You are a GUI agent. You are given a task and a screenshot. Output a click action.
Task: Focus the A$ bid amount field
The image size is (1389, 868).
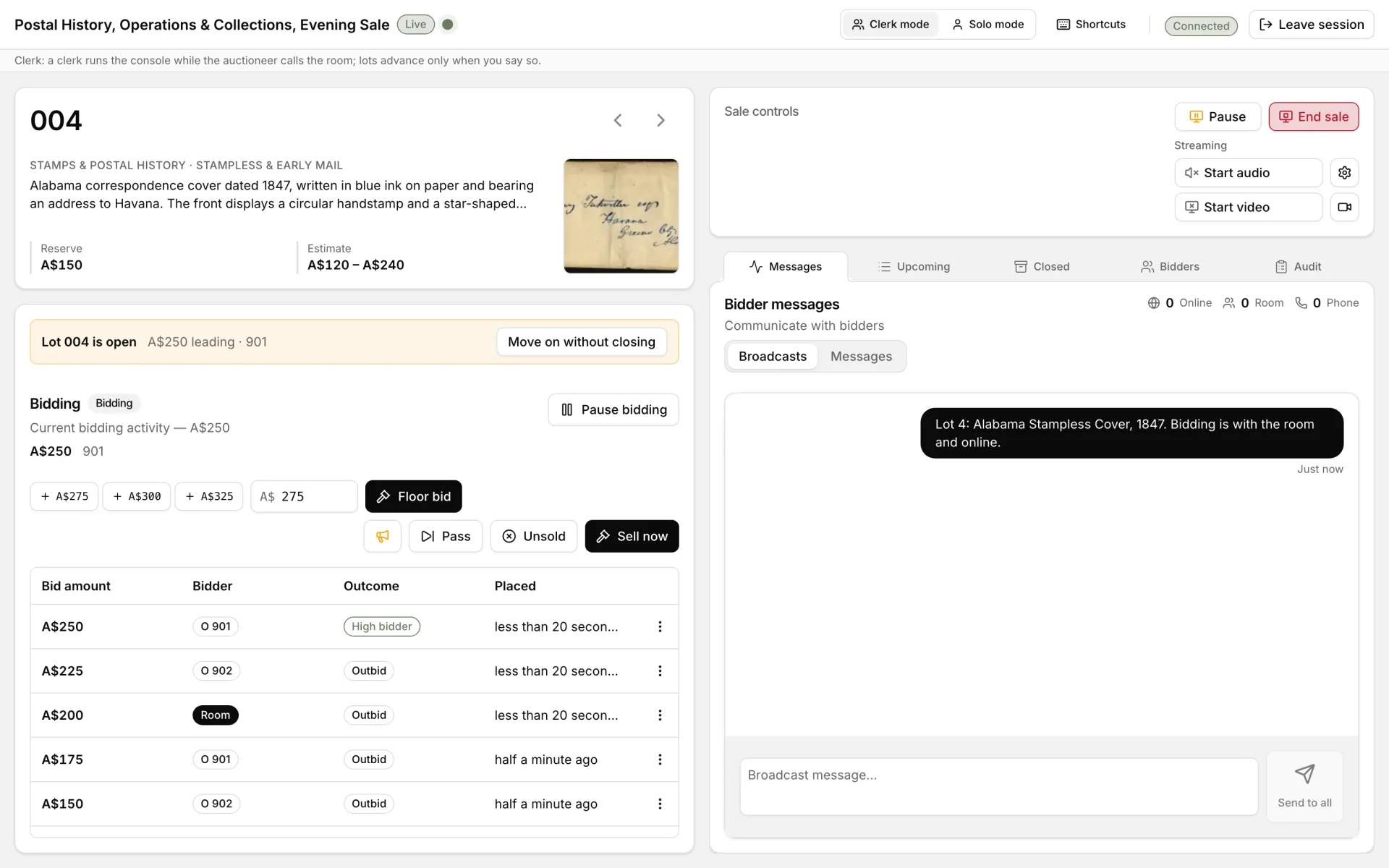click(x=304, y=496)
